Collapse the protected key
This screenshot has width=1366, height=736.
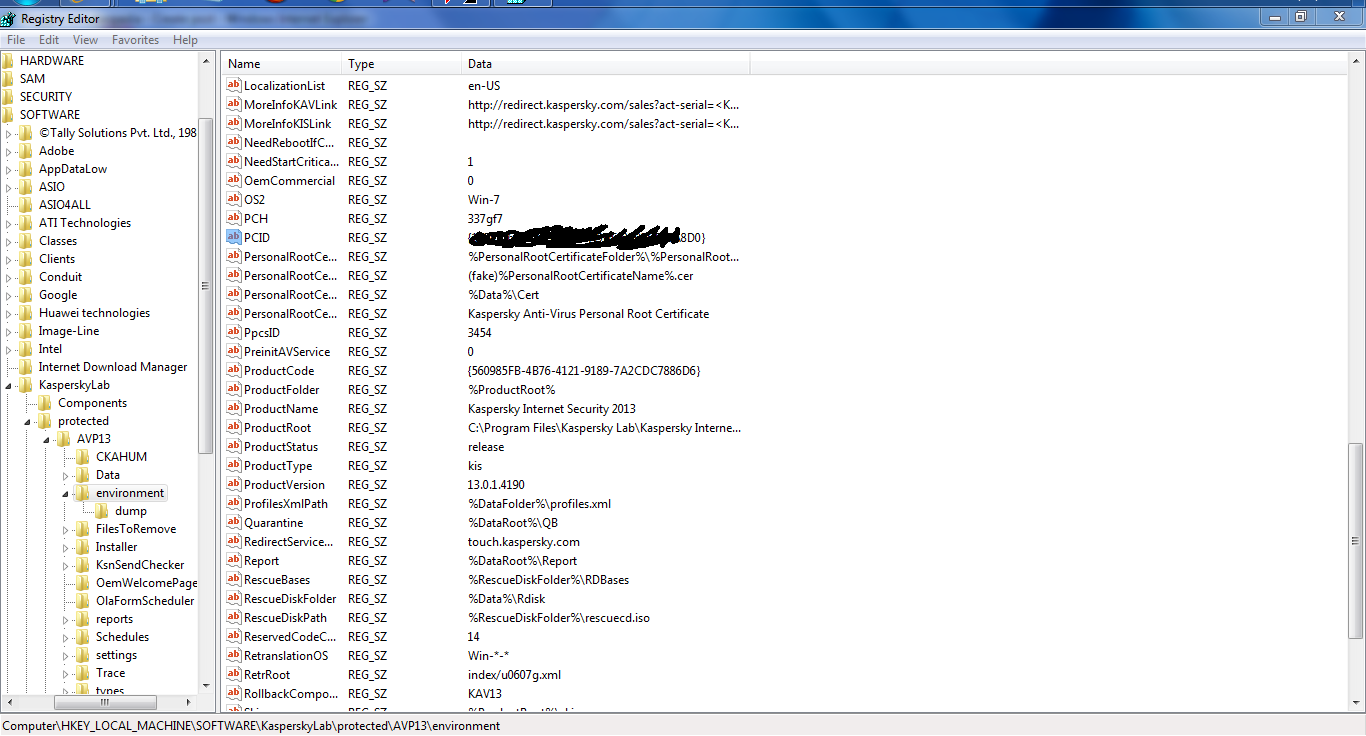pos(28,421)
